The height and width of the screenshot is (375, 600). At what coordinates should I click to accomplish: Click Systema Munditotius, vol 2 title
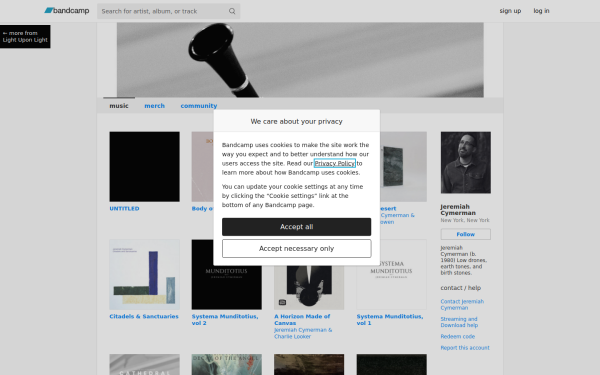(x=225, y=320)
